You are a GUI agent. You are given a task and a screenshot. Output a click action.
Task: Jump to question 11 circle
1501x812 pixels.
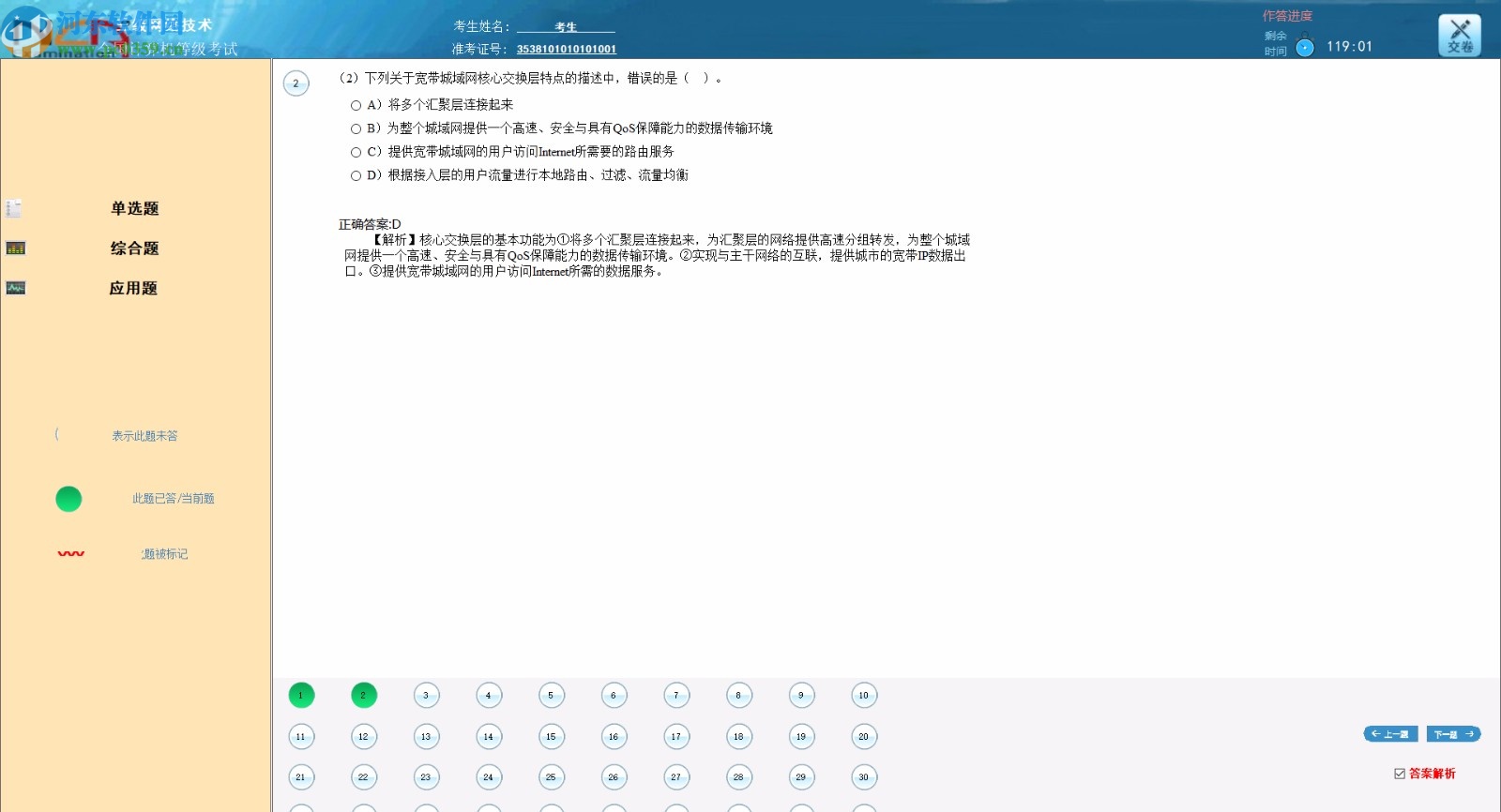[301, 736]
